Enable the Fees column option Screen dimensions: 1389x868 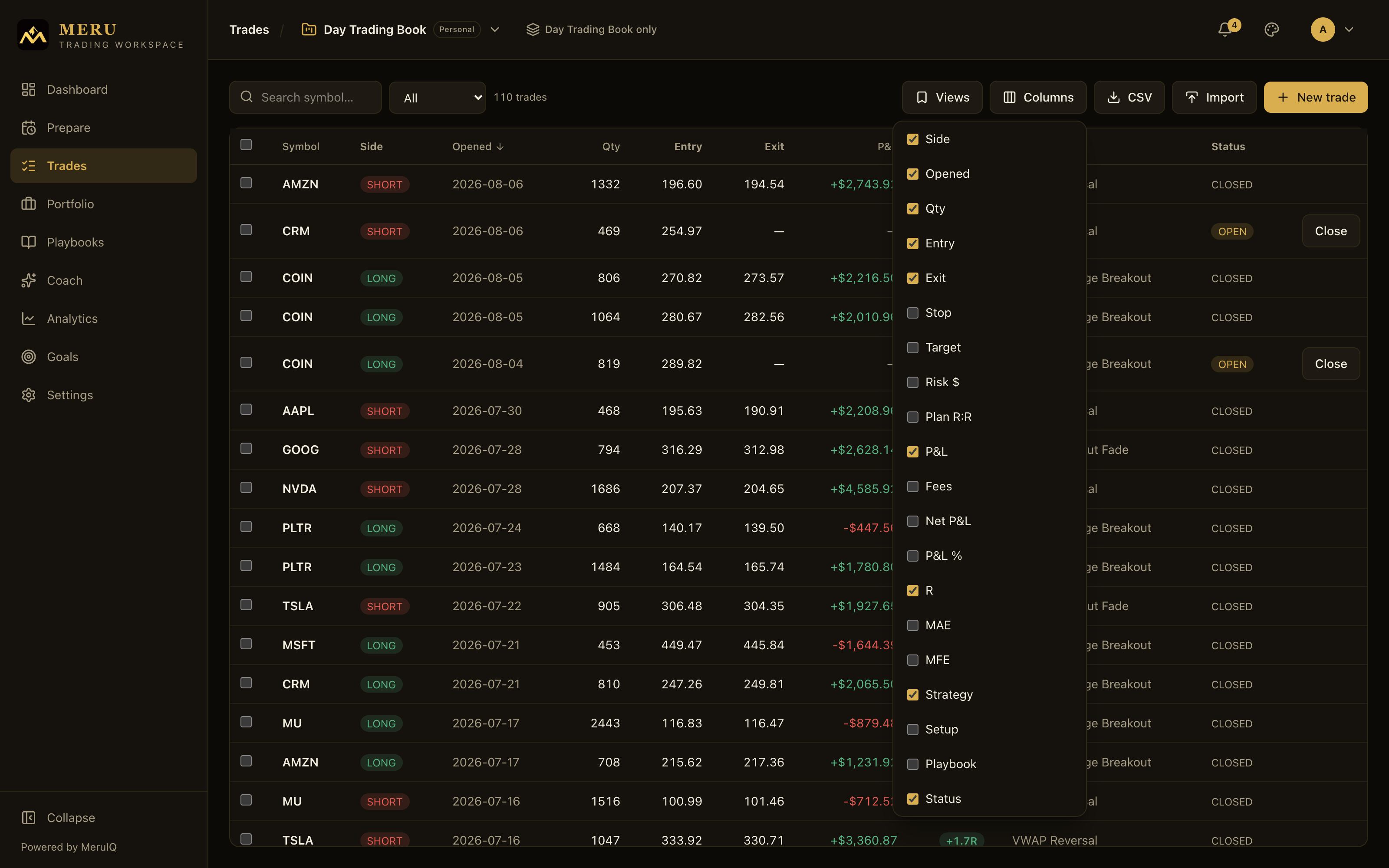tap(912, 487)
